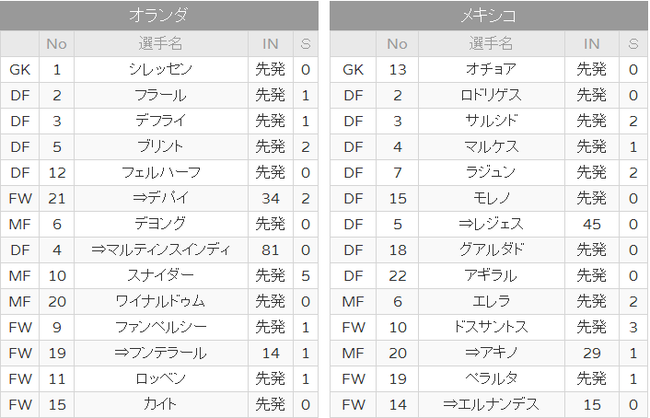Select マルケス player name
This screenshot has width=650, height=418.
coord(491,146)
